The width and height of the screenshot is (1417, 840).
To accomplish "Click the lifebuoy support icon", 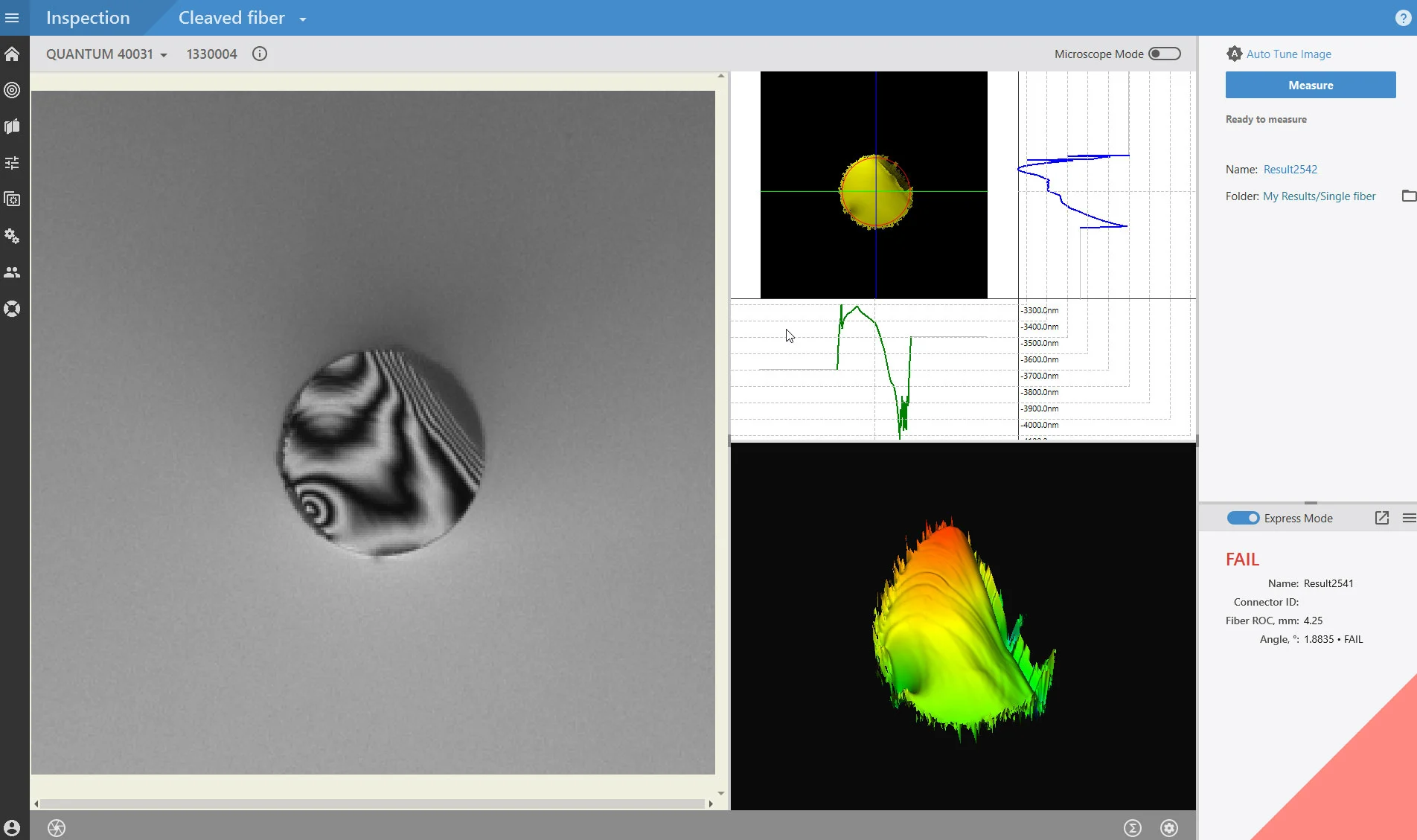I will (x=12, y=309).
